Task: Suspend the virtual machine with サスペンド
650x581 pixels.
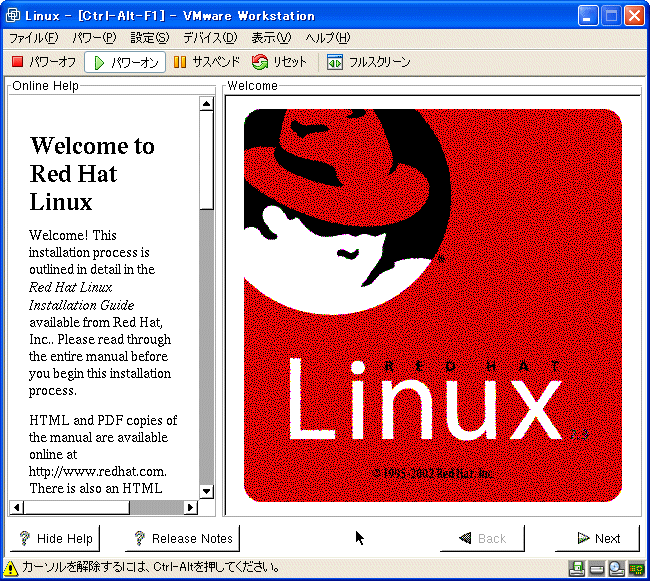Action: click(x=206, y=62)
